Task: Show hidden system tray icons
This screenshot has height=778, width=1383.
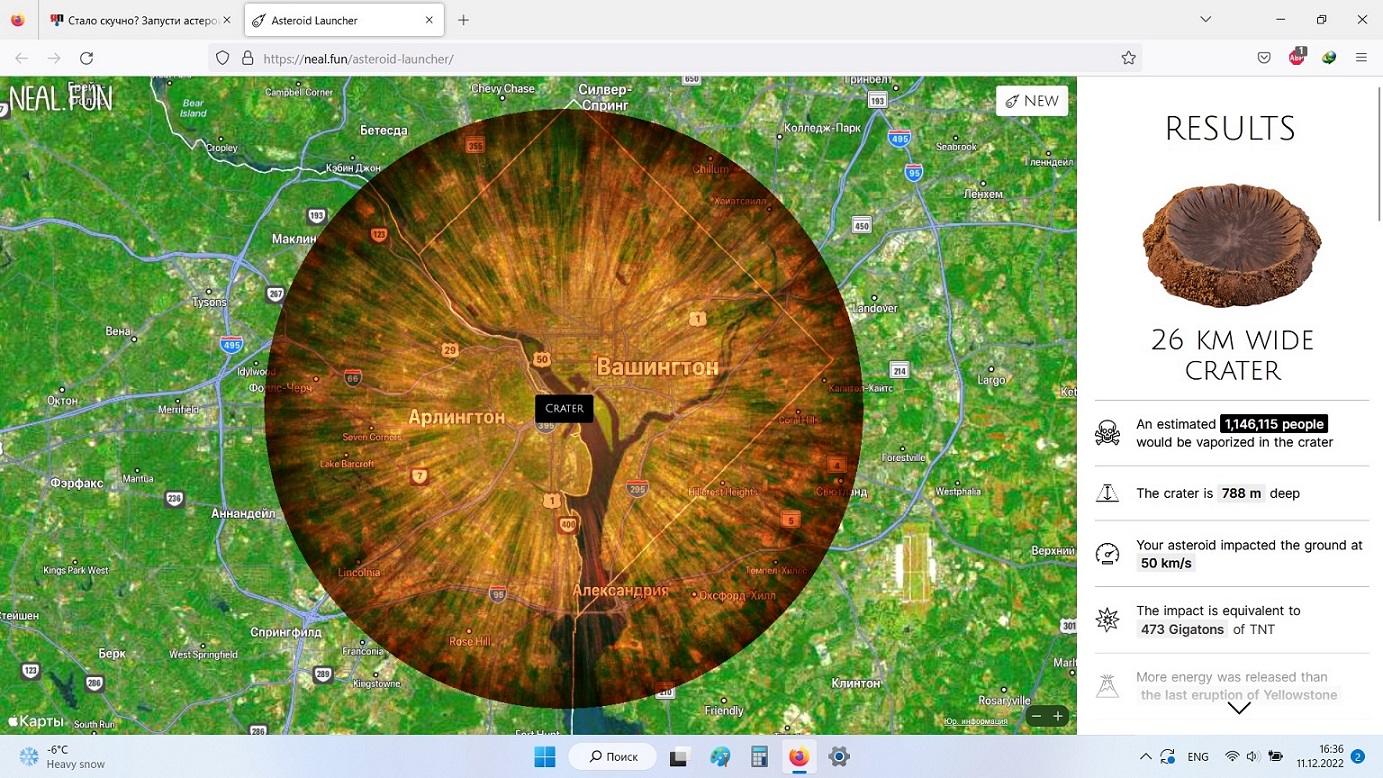Action: pos(1145,757)
